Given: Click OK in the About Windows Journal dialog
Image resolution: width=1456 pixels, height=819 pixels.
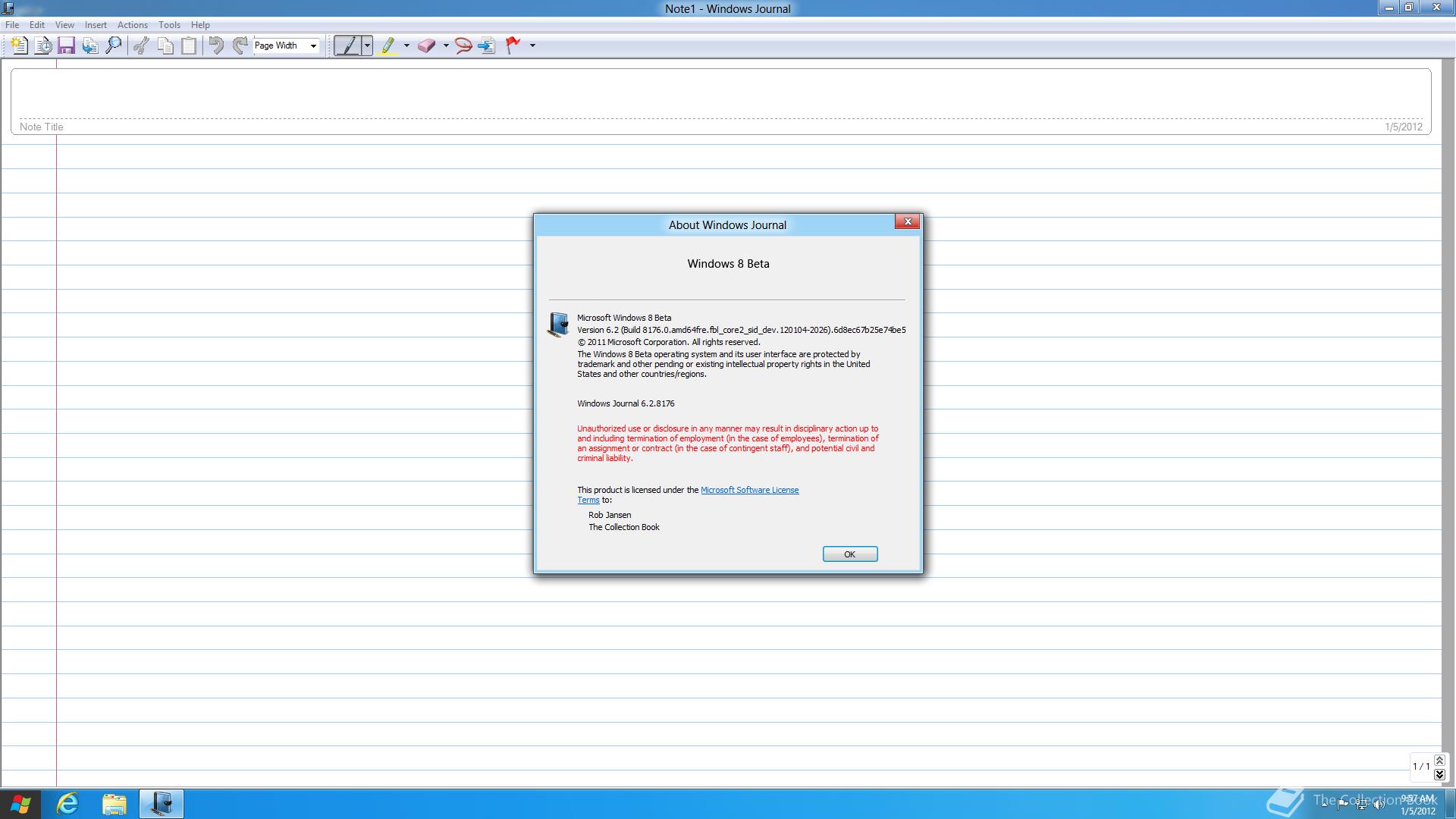Looking at the screenshot, I should (x=849, y=554).
